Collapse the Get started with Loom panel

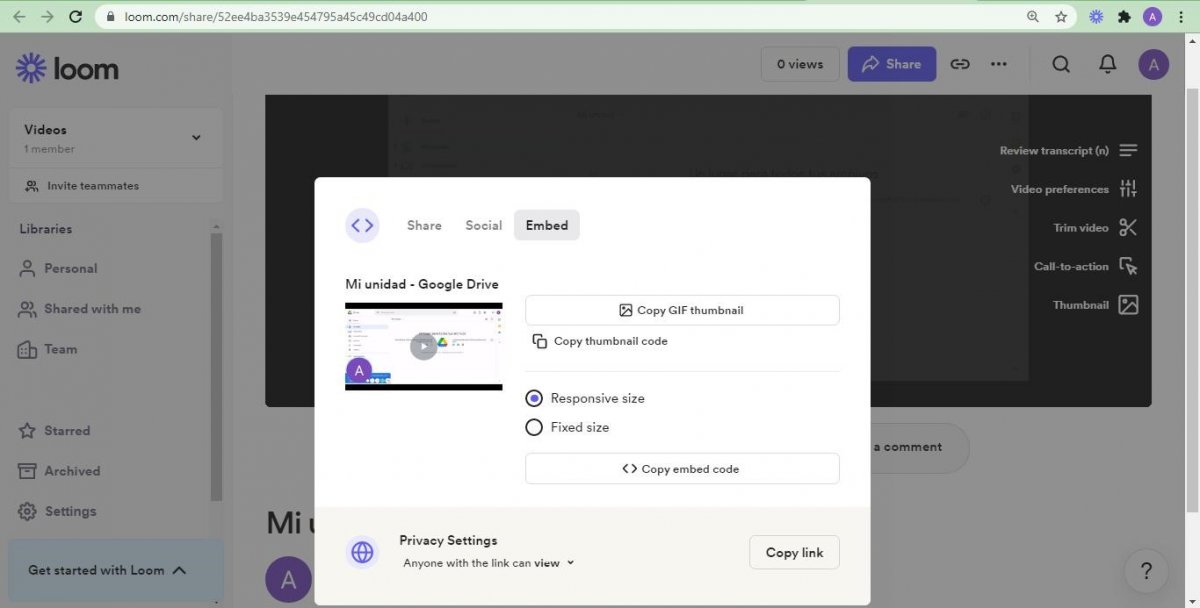coord(179,570)
